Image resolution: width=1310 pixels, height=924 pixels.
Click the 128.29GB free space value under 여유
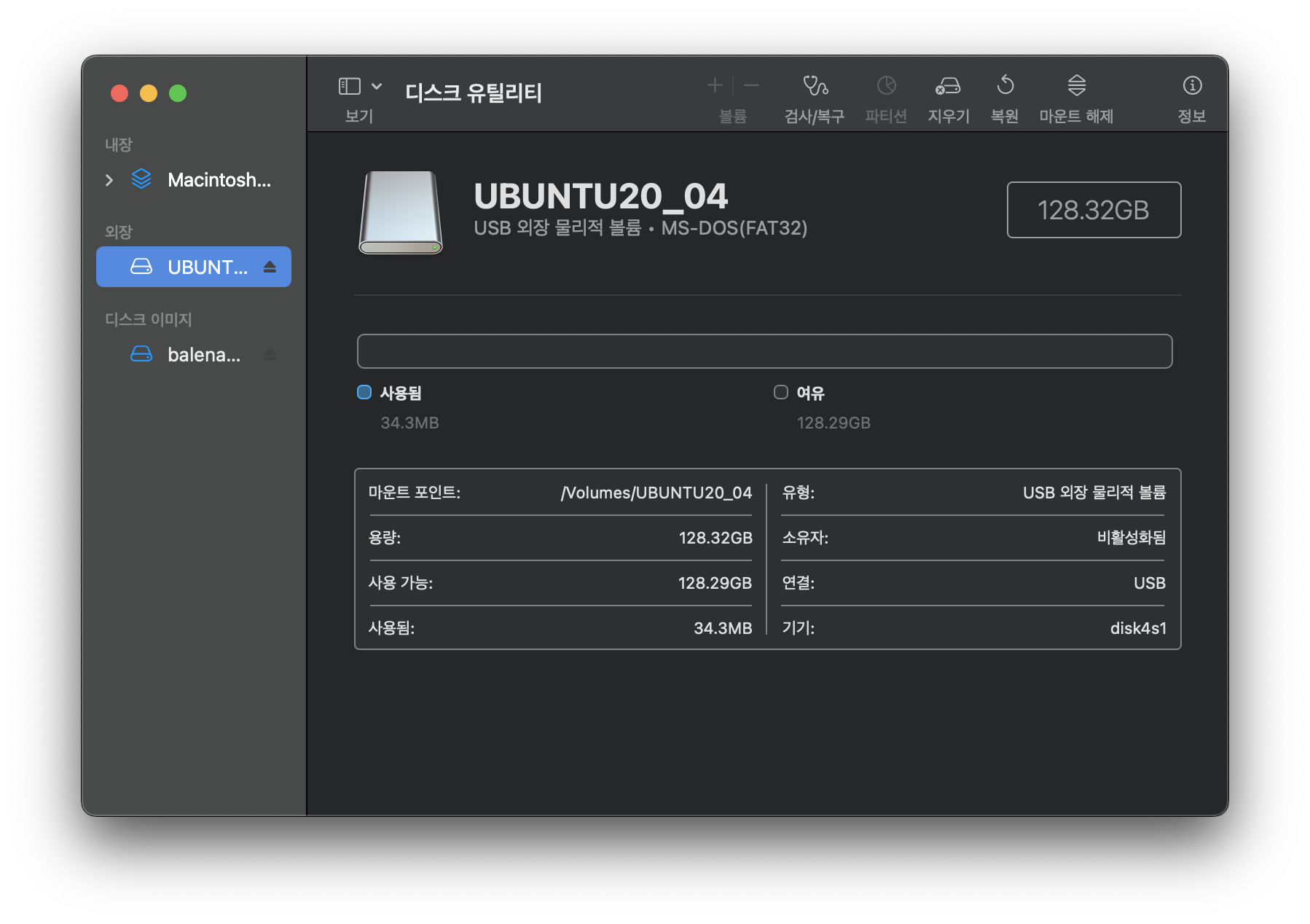[x=834, y=423]
